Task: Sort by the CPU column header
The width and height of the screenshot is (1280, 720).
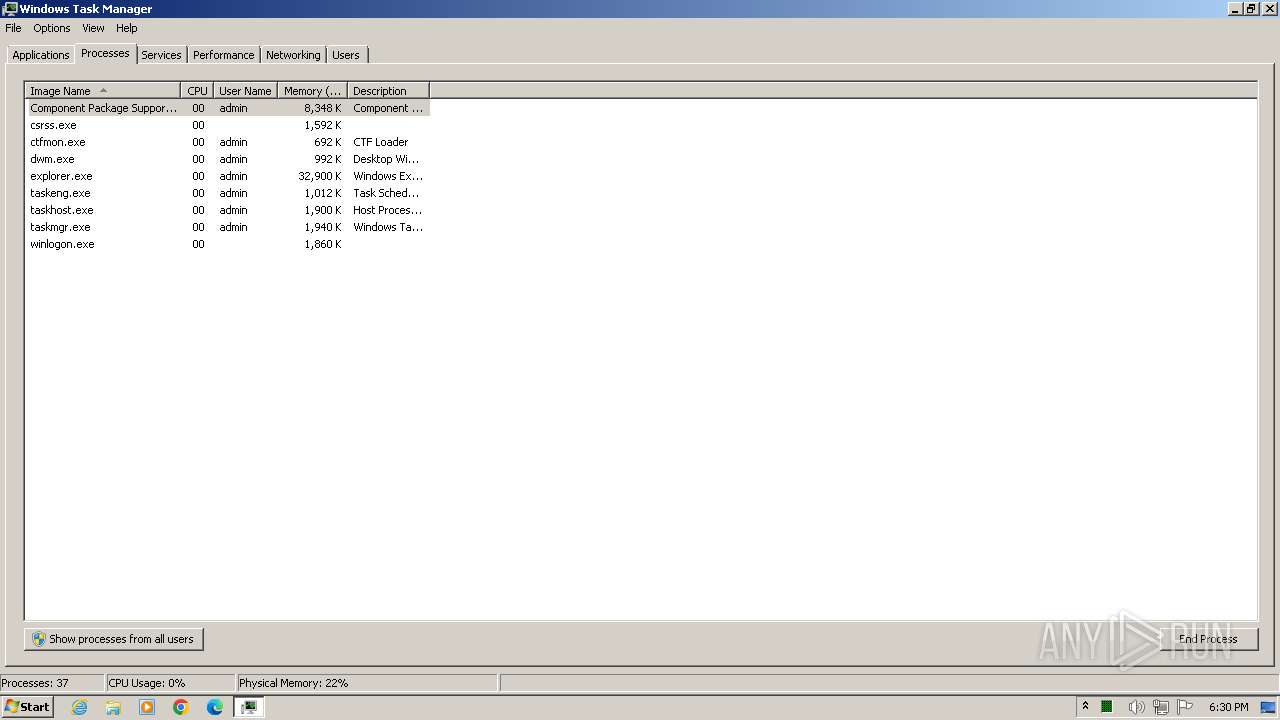Action: [x=197, y=90]
